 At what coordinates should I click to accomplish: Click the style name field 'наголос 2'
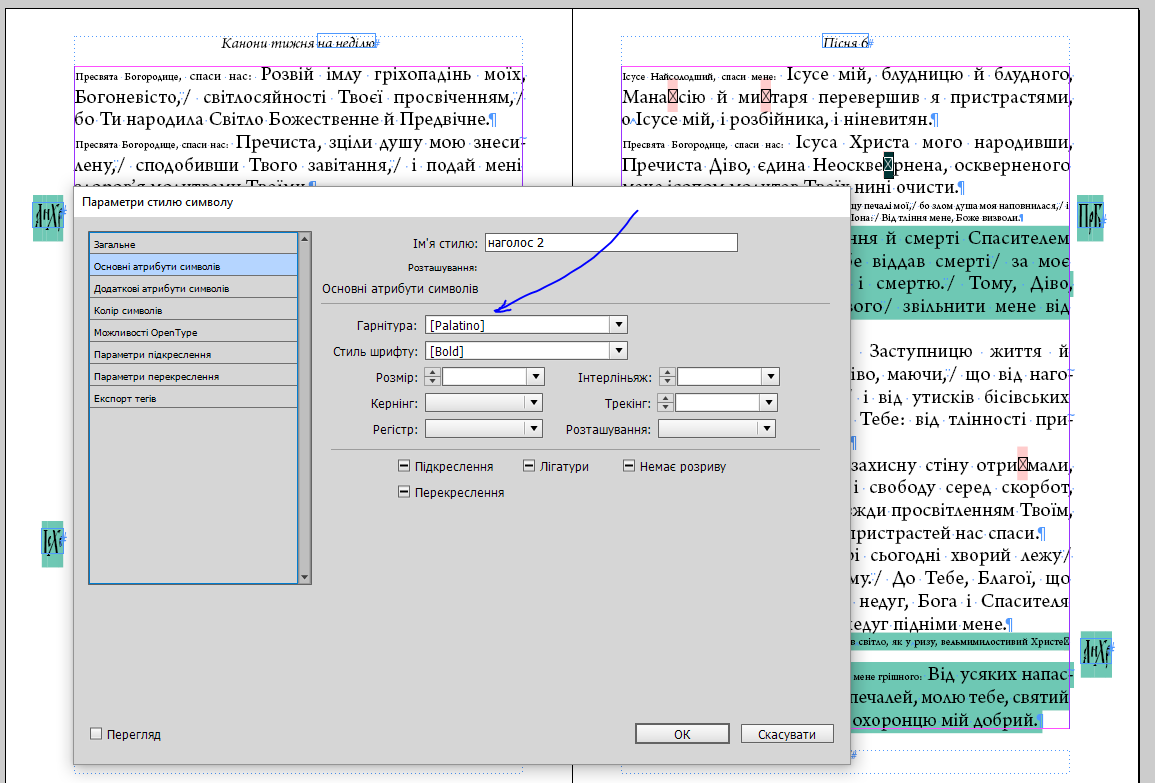(x=611, y=242)
